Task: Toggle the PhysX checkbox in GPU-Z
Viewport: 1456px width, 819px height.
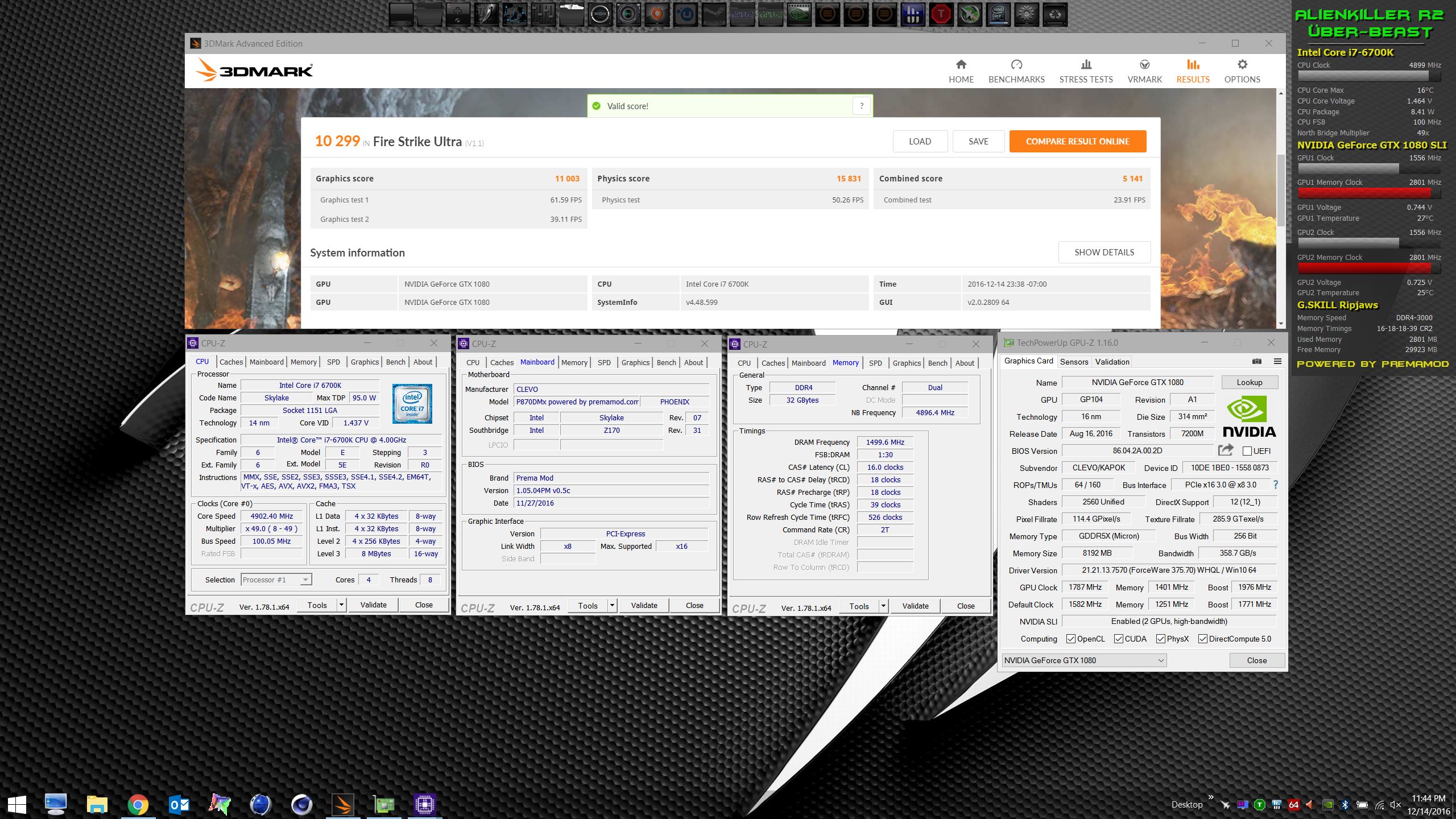Action: (x=1161, y=639)
